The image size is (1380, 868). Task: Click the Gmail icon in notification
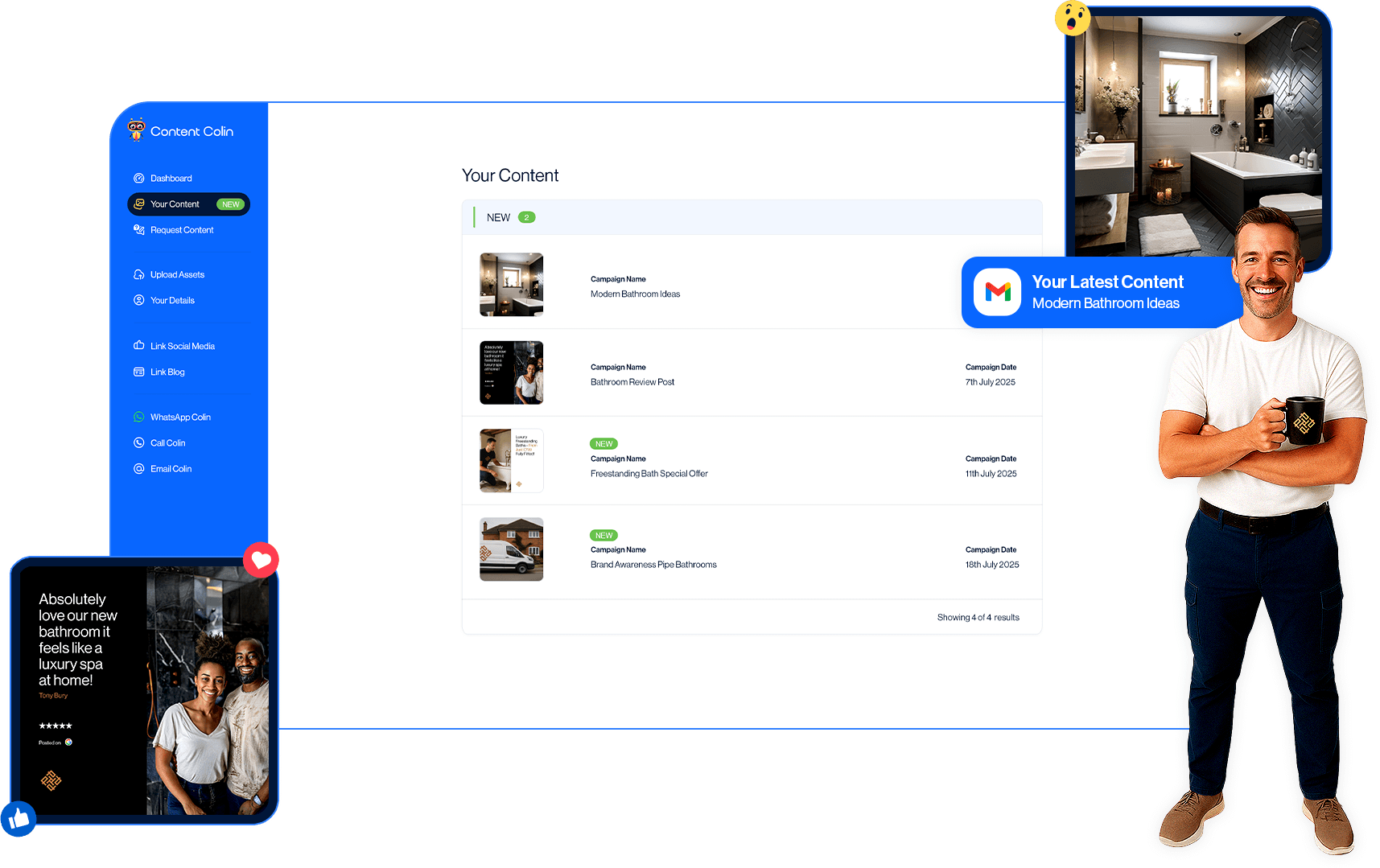pyautogui.click(x=997, y=292)
